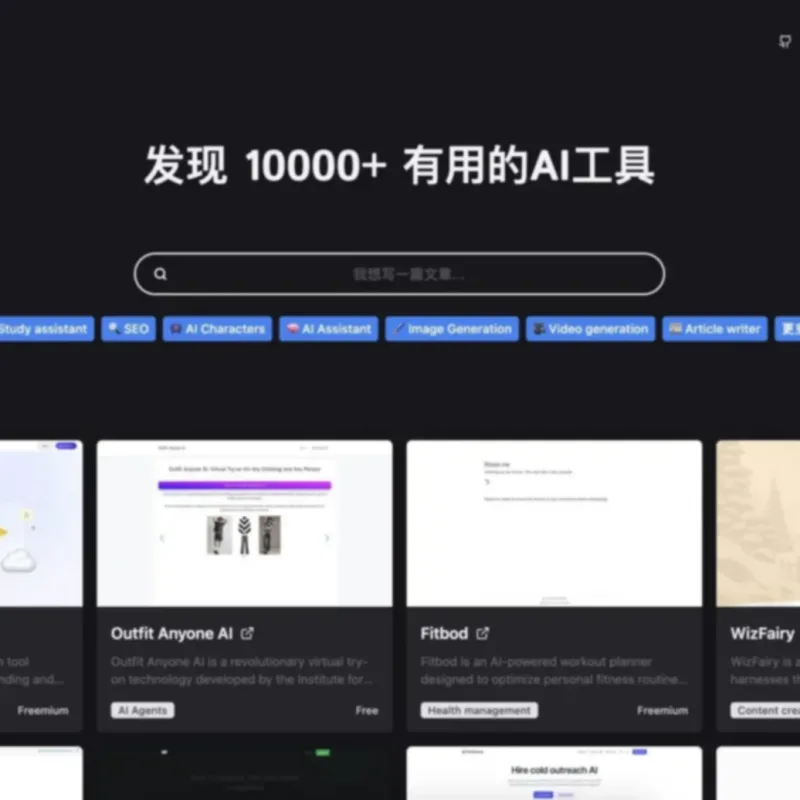Select the Video generation tag
Screen dimensions: 800x800
[x=590, y=329]
